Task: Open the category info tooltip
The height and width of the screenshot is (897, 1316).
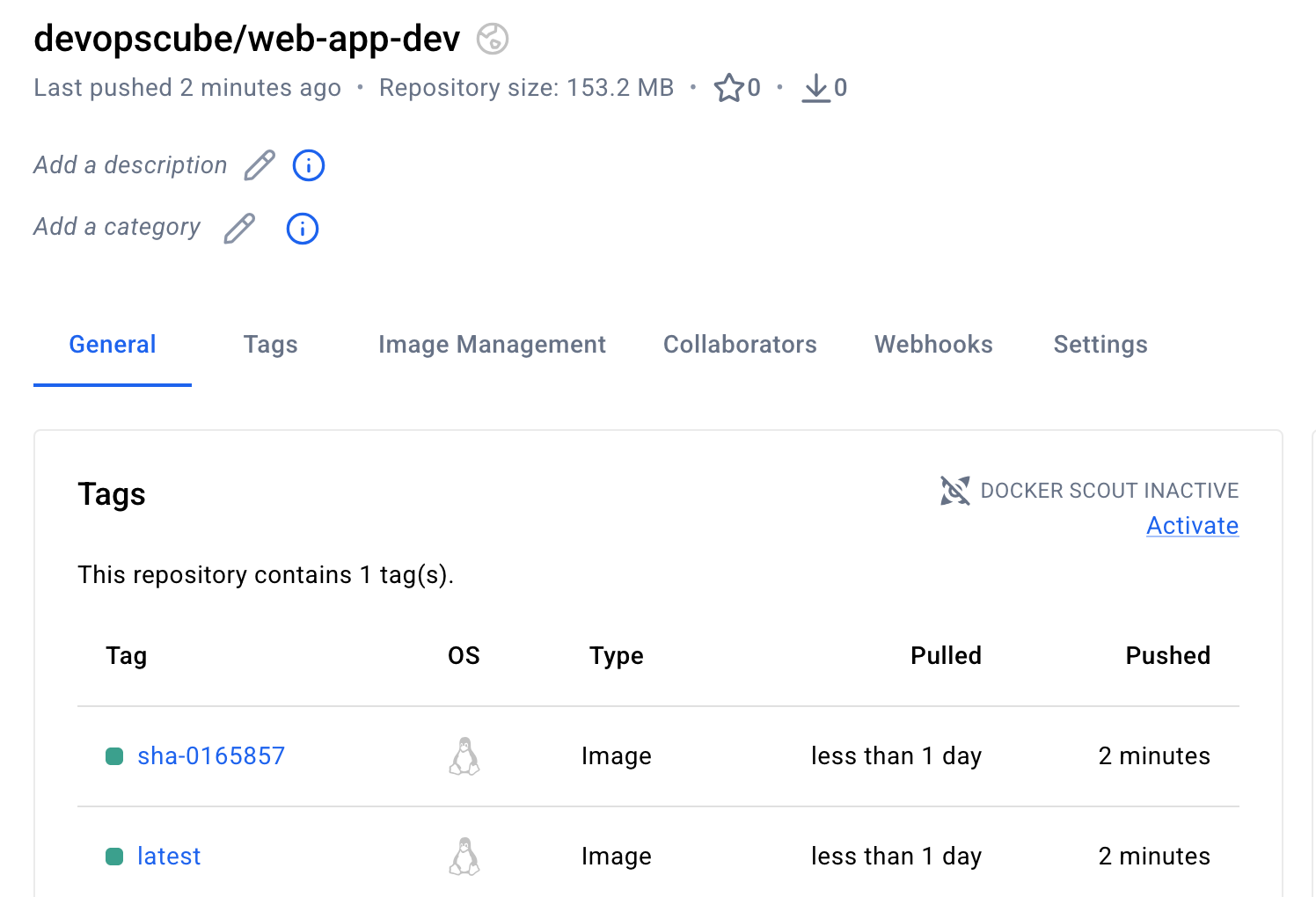Action: point(302,228)
